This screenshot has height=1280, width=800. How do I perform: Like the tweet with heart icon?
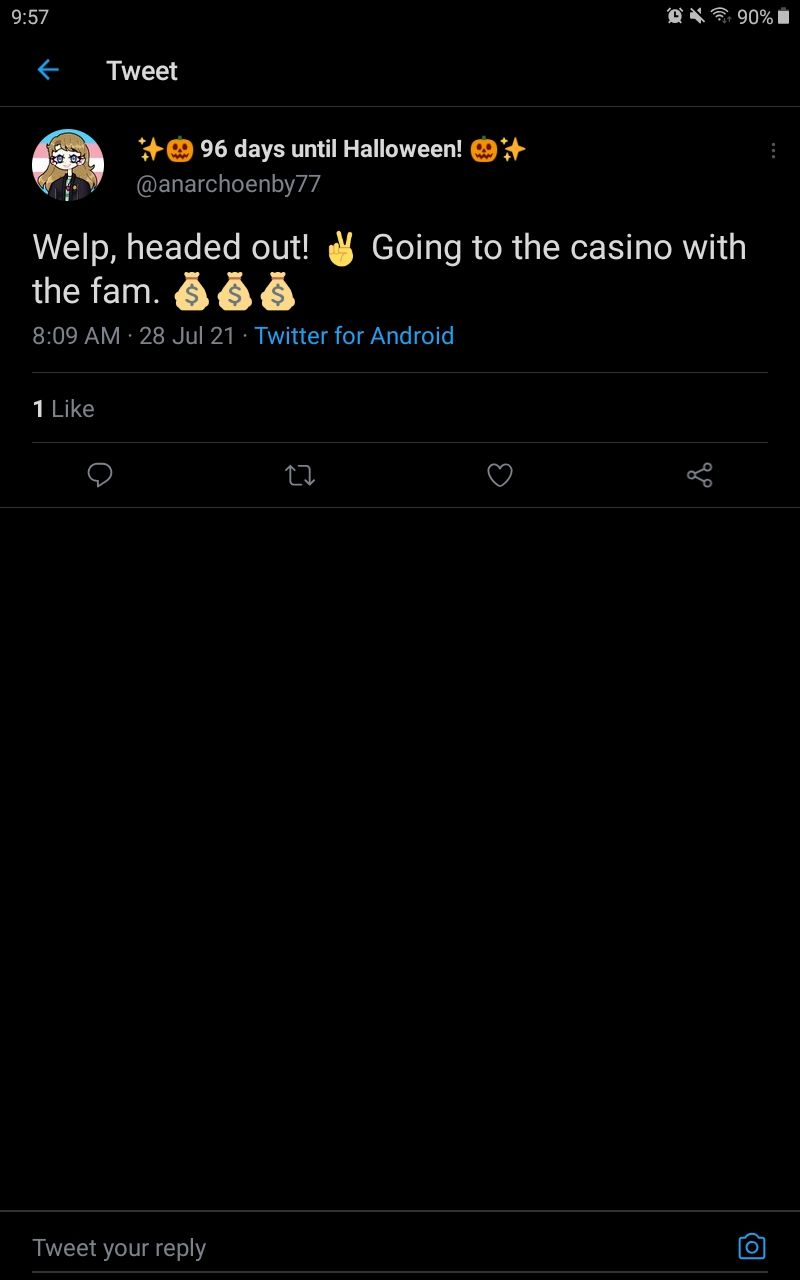click(500, 476)
